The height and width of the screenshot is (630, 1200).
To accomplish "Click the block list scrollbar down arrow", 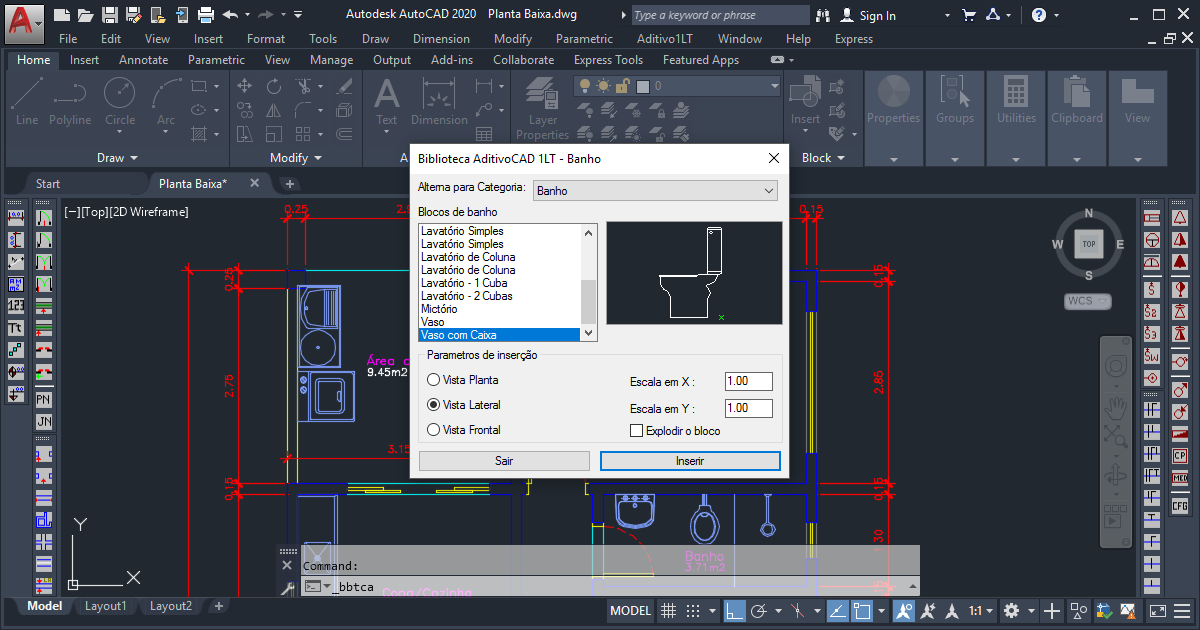I will click(x=588, y=333).
